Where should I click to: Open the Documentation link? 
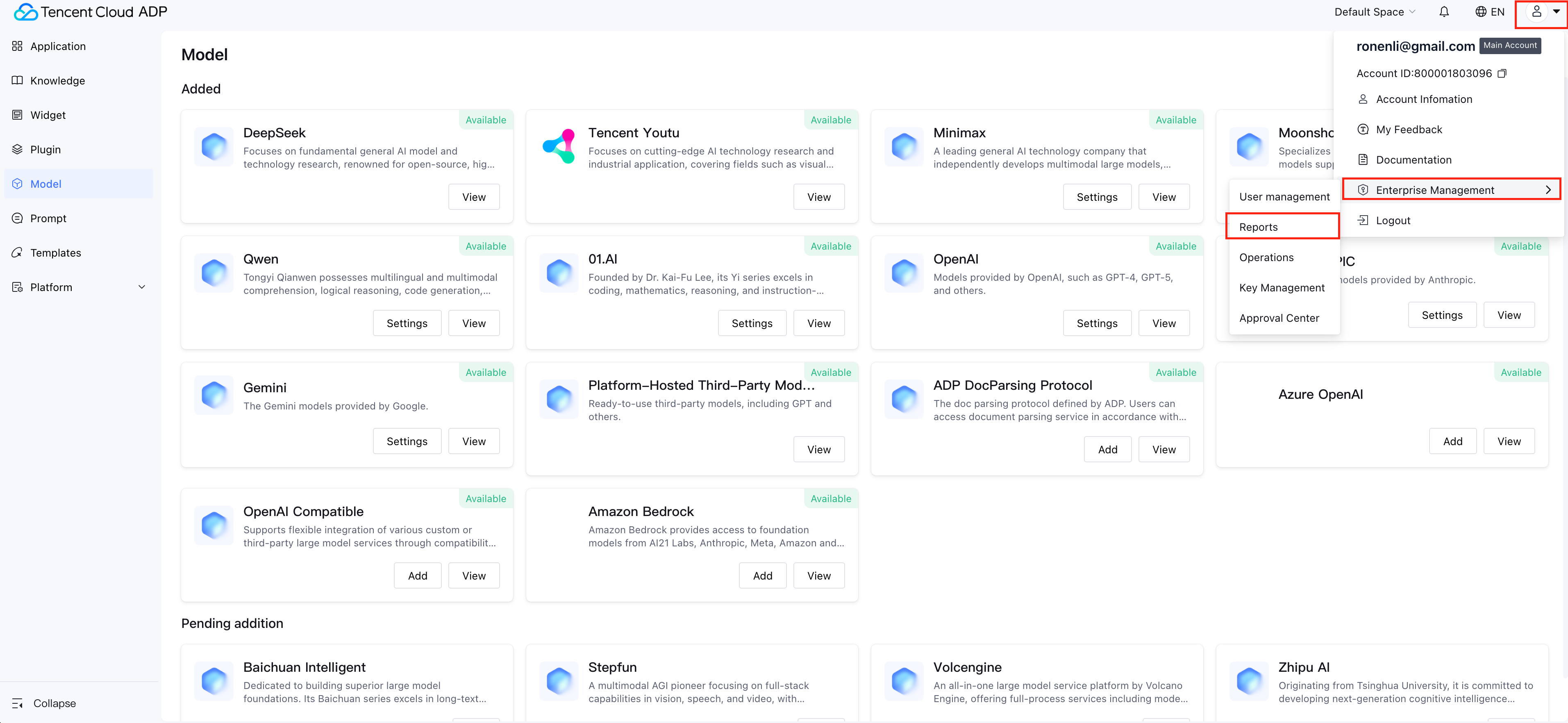1413,160
